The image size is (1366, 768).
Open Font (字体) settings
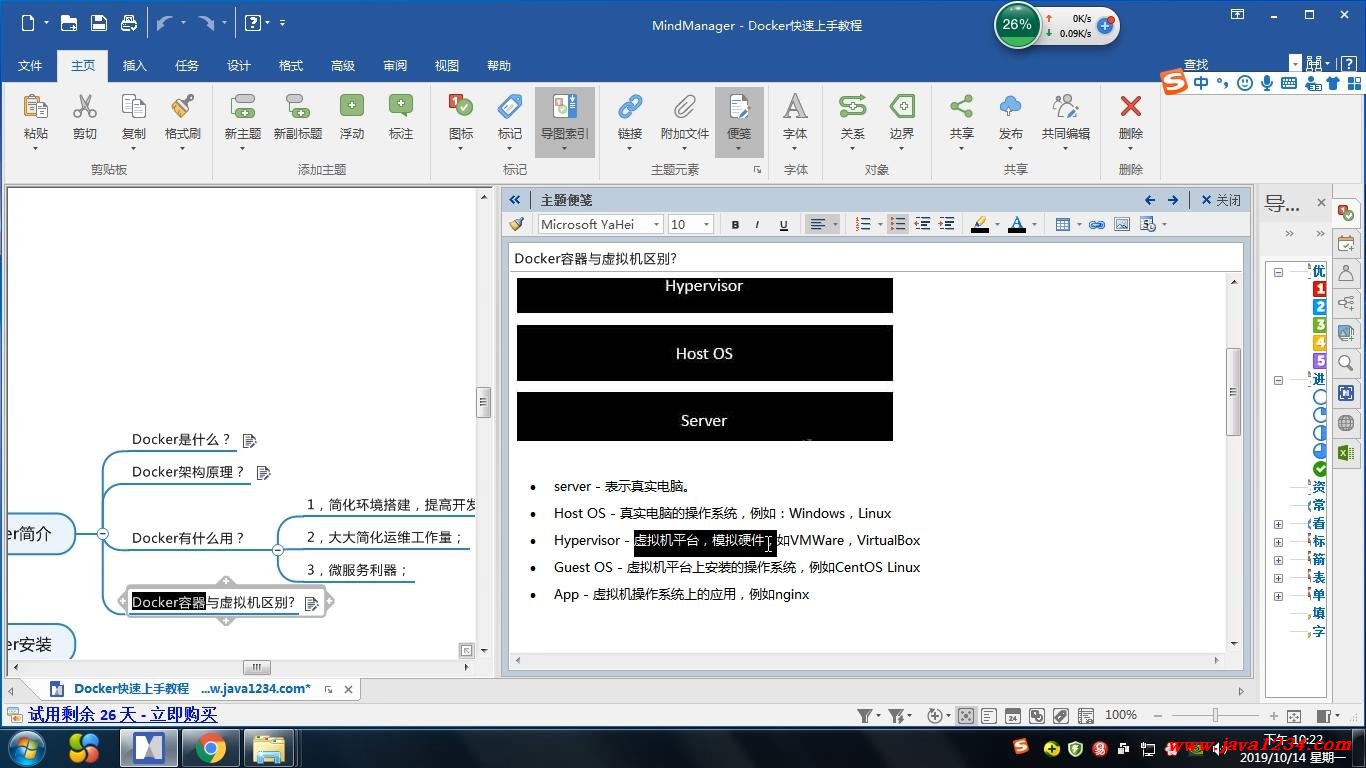coord(795,107)
